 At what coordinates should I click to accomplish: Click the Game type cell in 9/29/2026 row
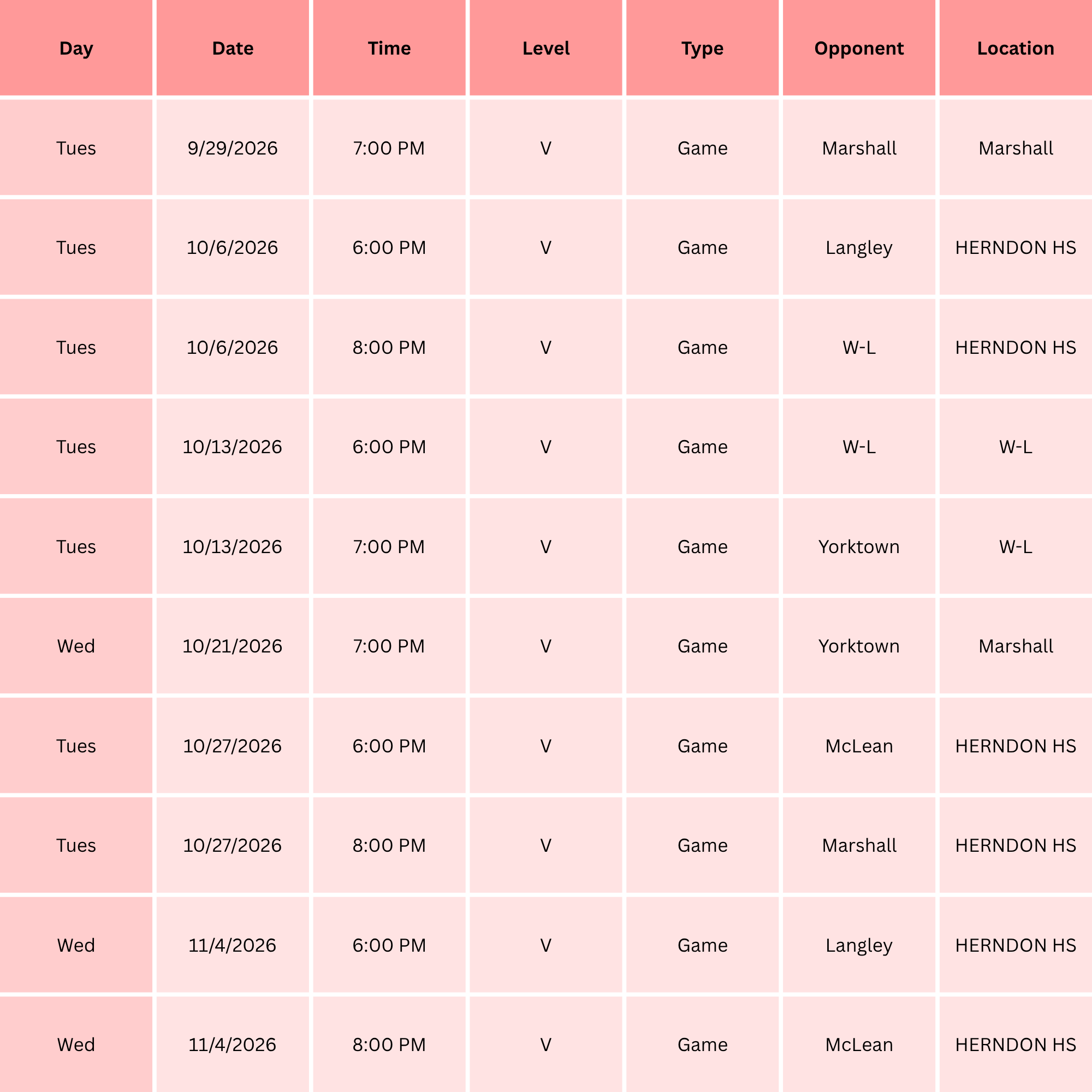pyautogui.click(x=702, y=147)
